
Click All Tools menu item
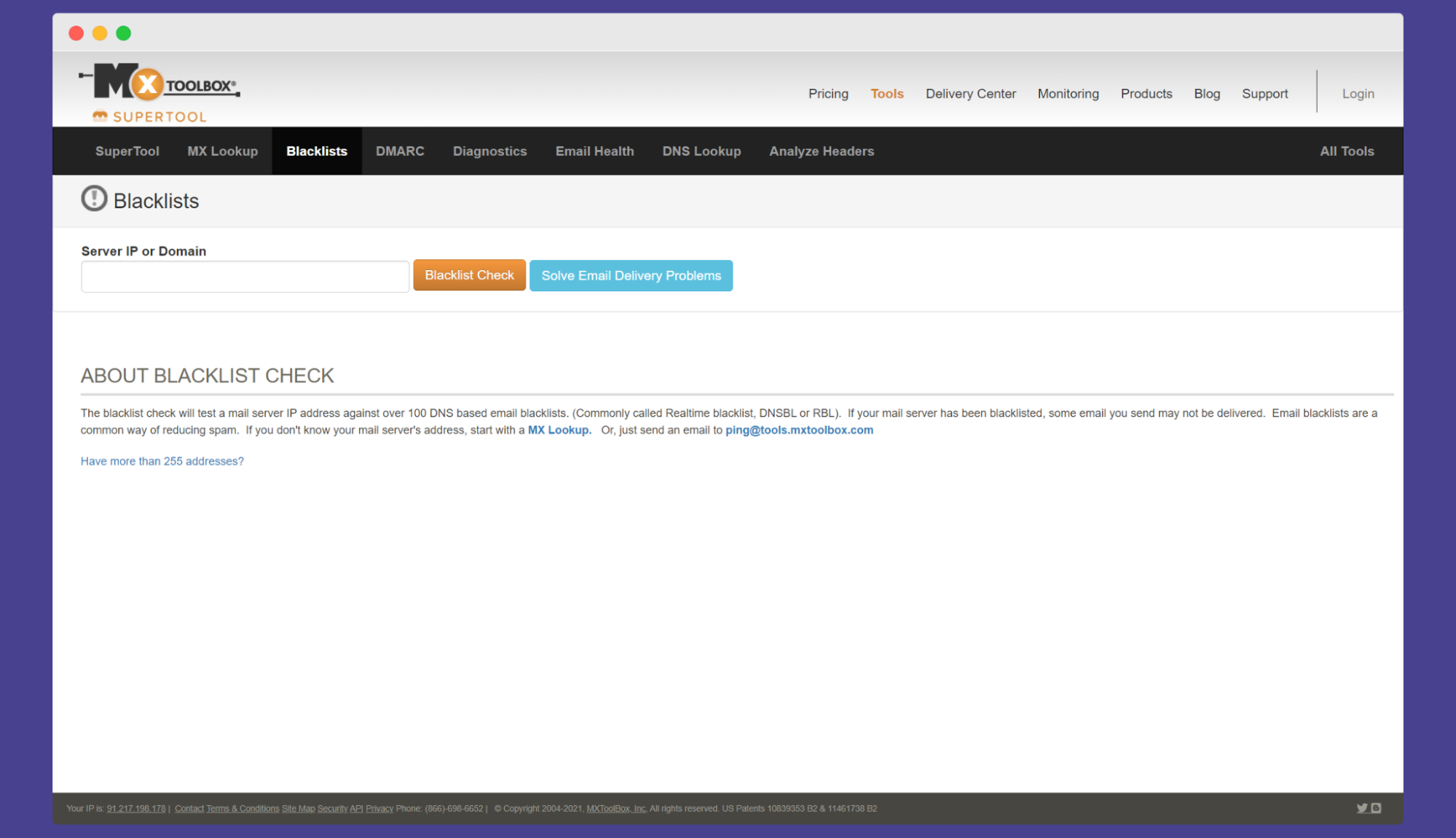pos(1347,151)
